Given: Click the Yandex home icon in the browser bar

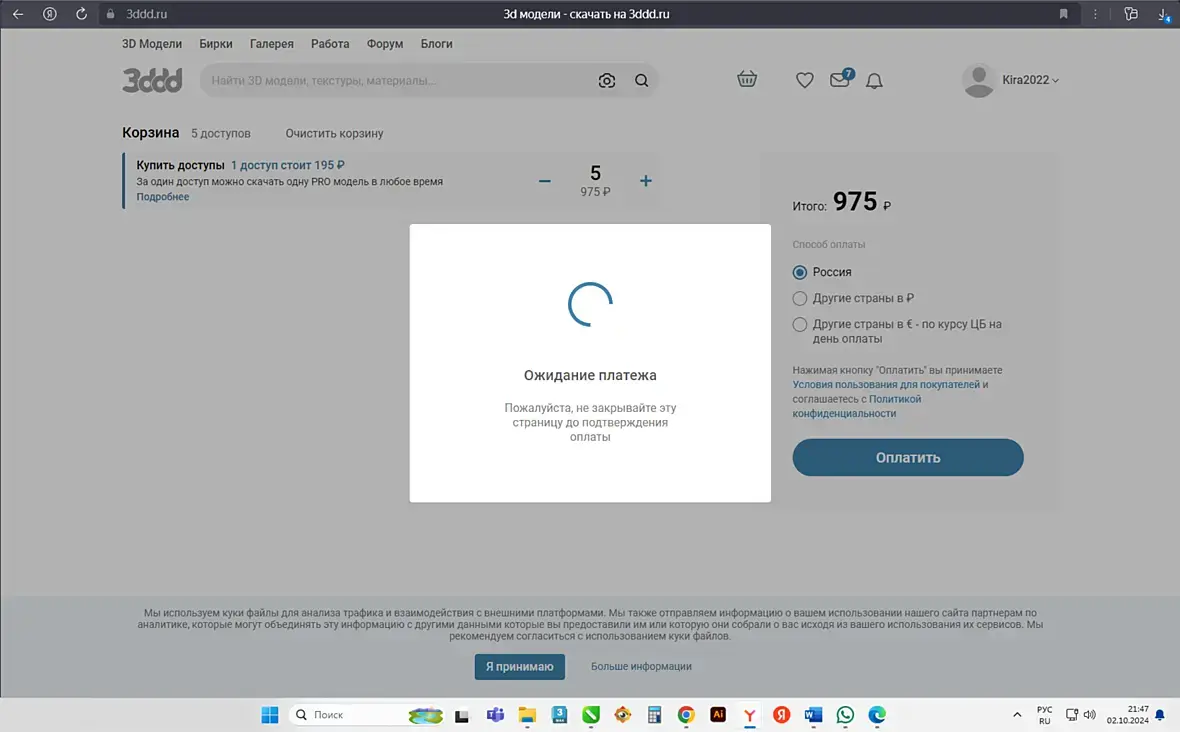Looking at the screenshot, I should click(x=50, y=14).
